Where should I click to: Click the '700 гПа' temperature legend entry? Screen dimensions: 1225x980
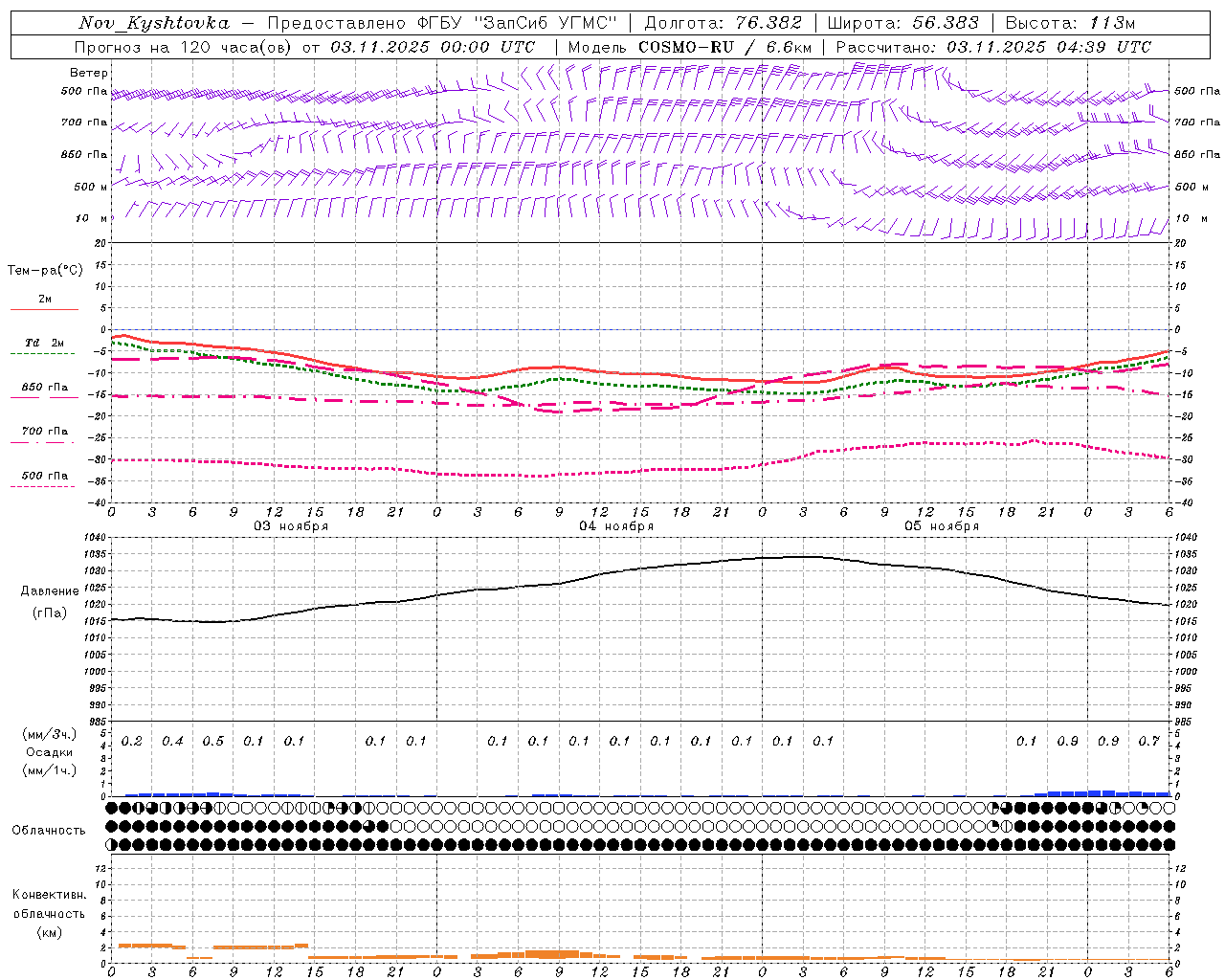click(x=44, y=431)
